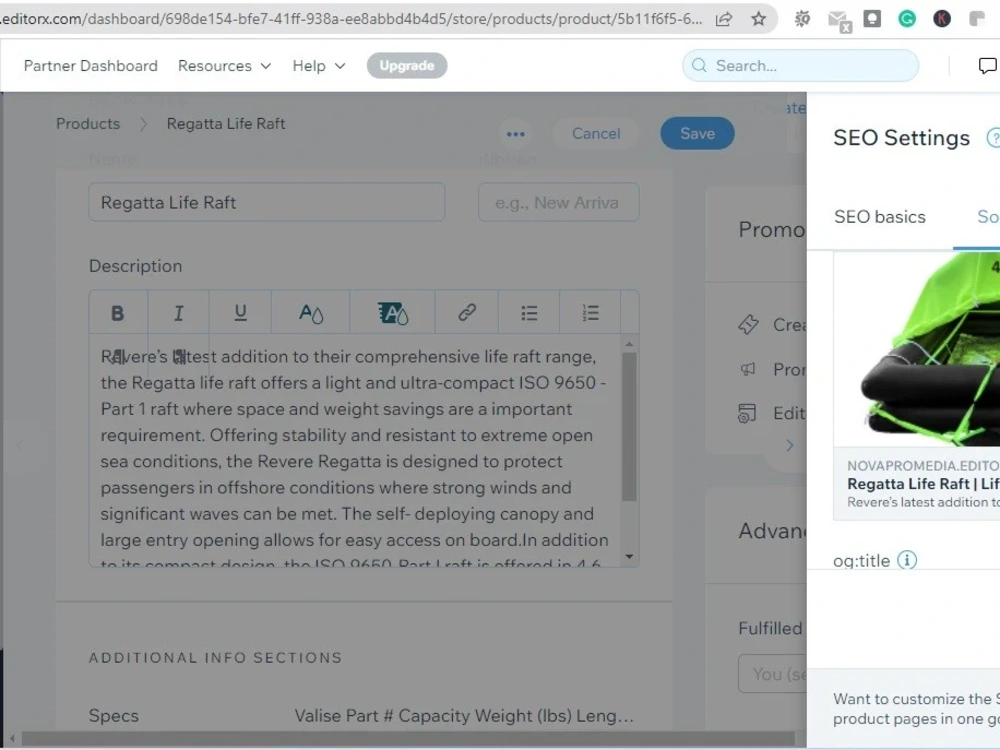Click the horizontal page scrollbar
Image resolution: width=1000 pixels, height=750 pixels.
[x=408, y=739]
